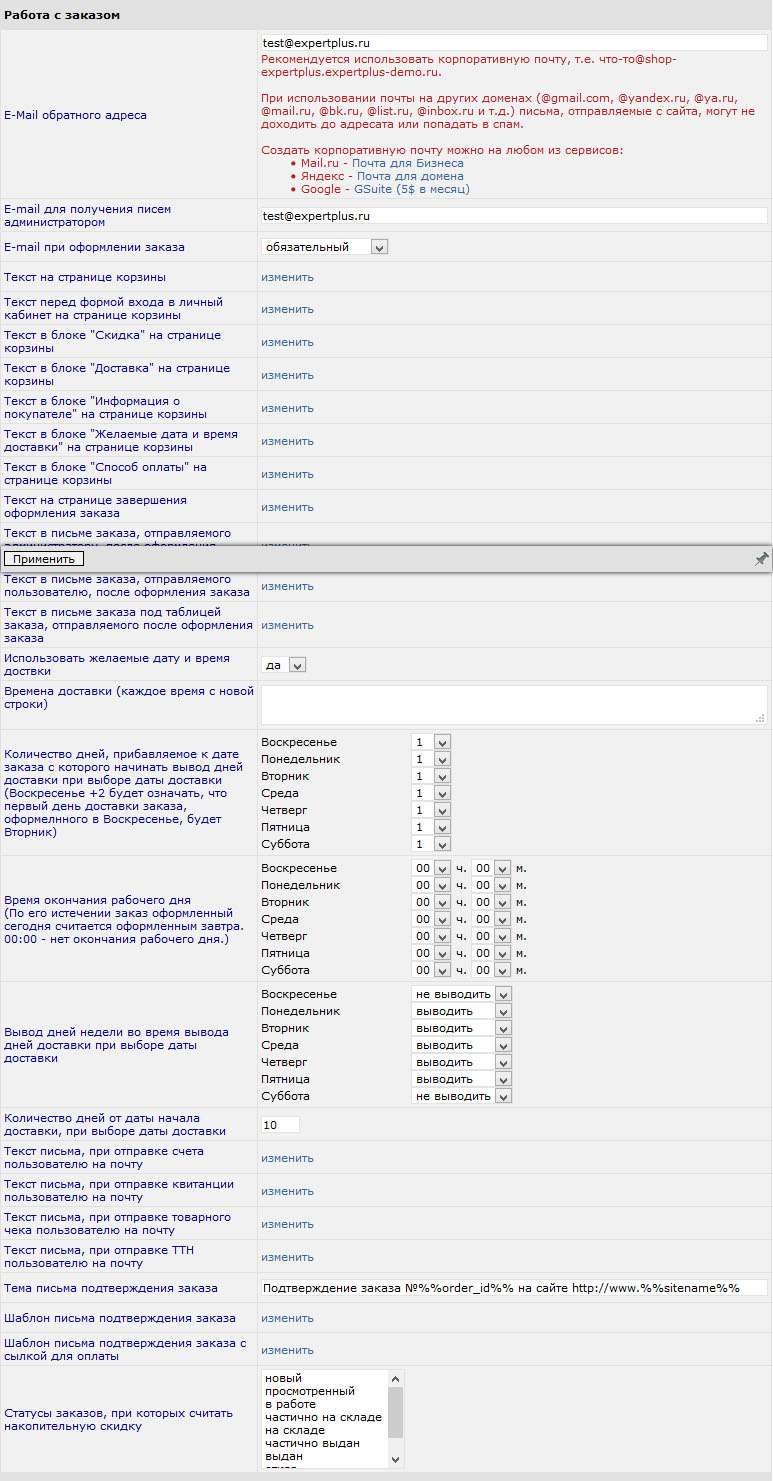The image size is (773, 1481).
Task: Open the days-added dropdown for Среда
Action: (x=432, y=793)
